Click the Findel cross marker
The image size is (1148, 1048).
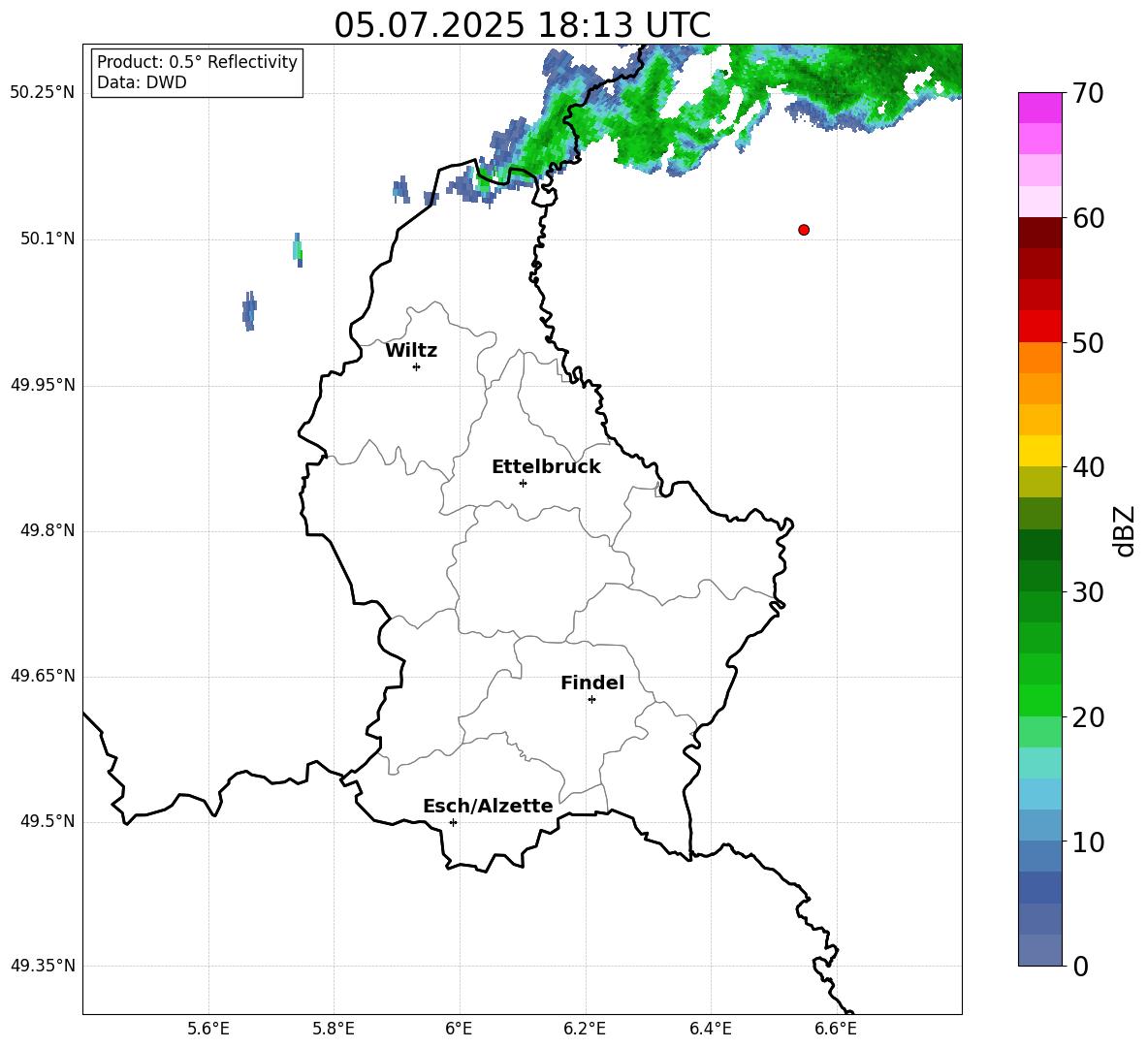pos(591,700)
